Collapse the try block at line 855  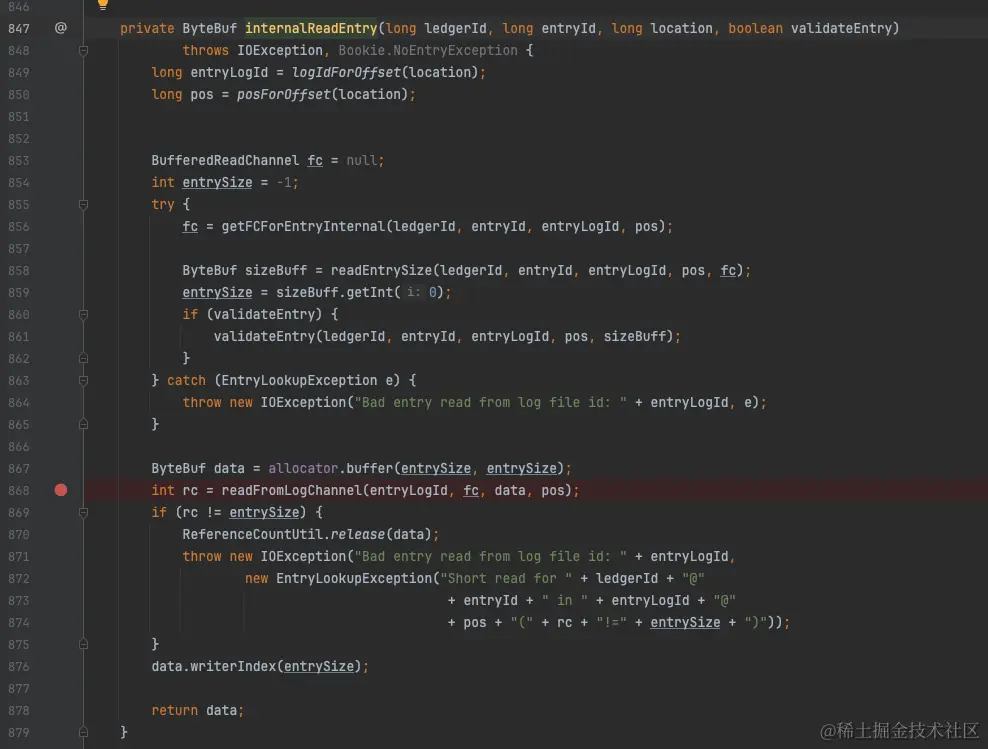(83, 204)
